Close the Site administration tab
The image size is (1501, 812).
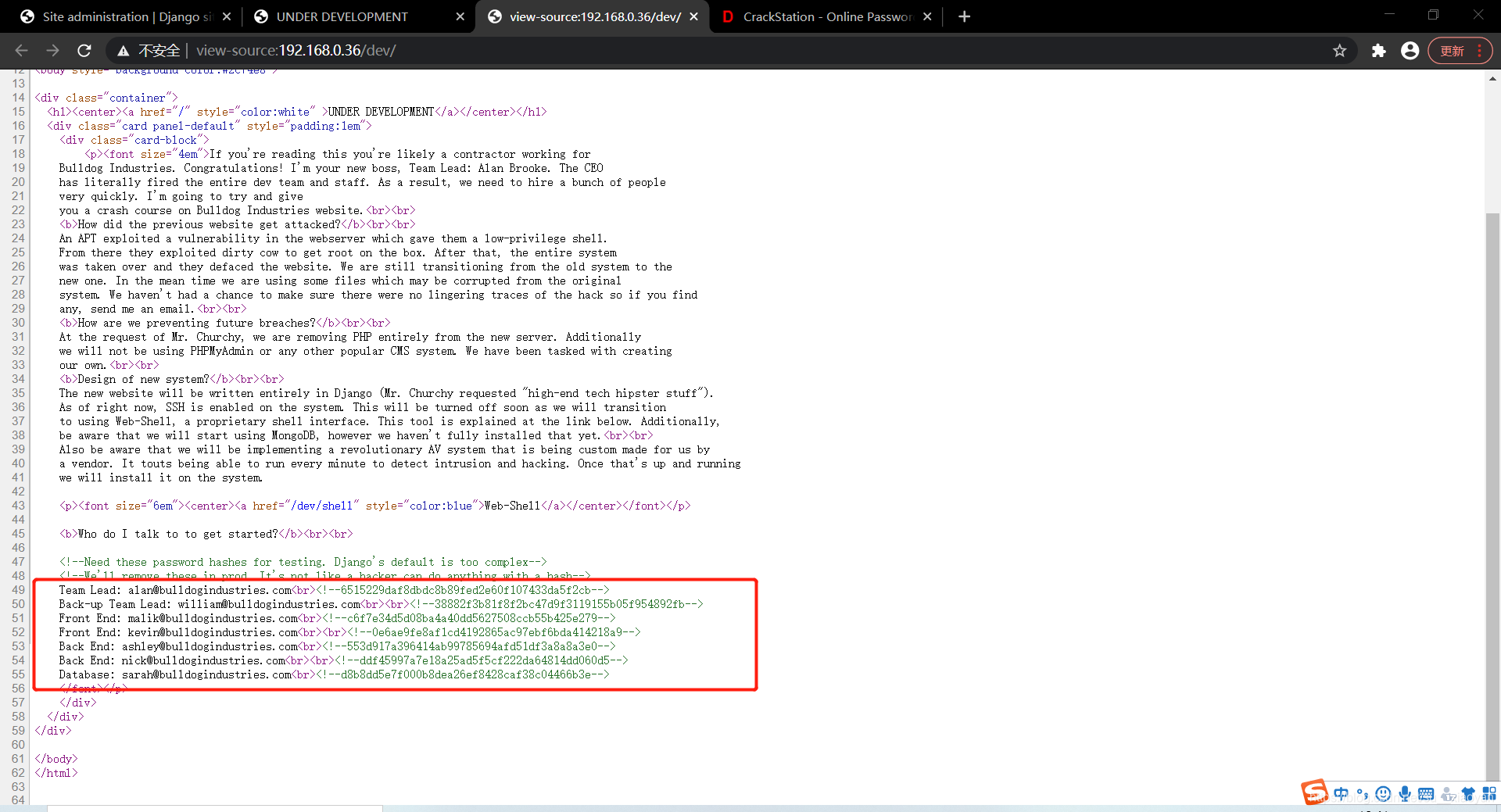(226, 16)
